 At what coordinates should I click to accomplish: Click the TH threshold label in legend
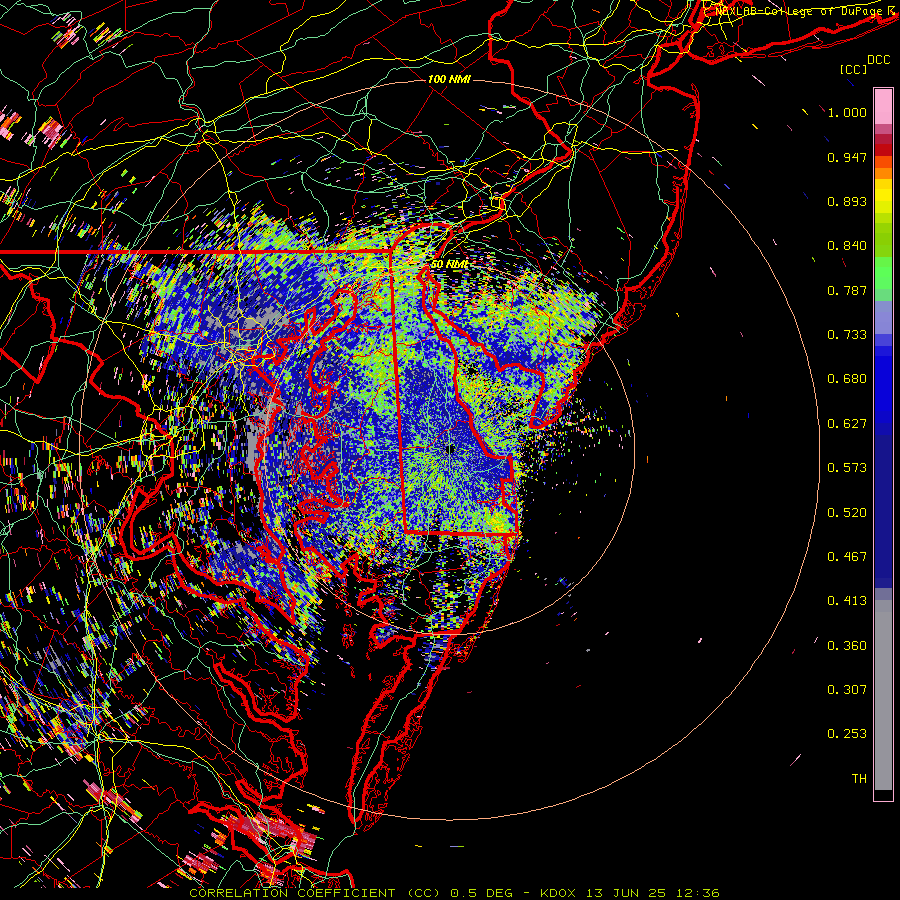[x=859, y=779]
